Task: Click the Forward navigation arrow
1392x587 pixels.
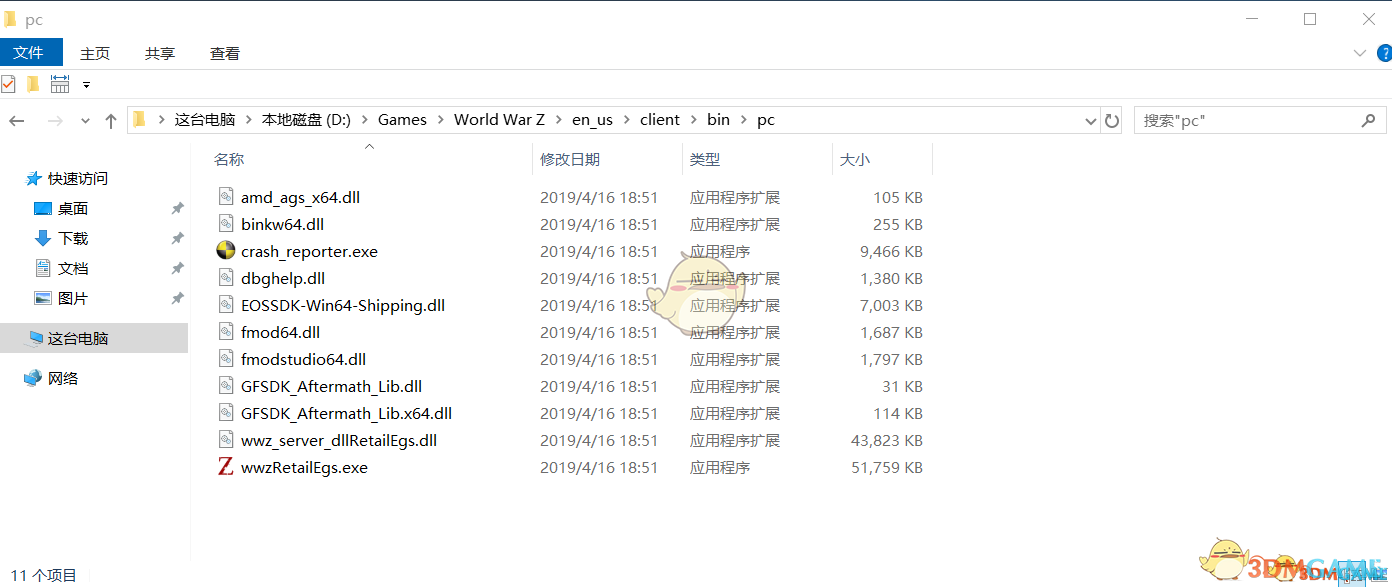Action: (x=55, y=120)
